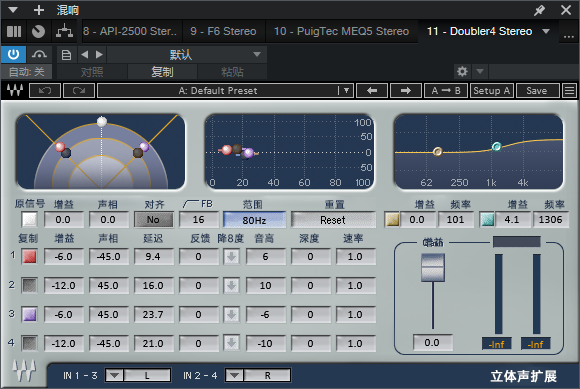Click the Waves redo arrow

pyautogui.click(x=79, y=90)
